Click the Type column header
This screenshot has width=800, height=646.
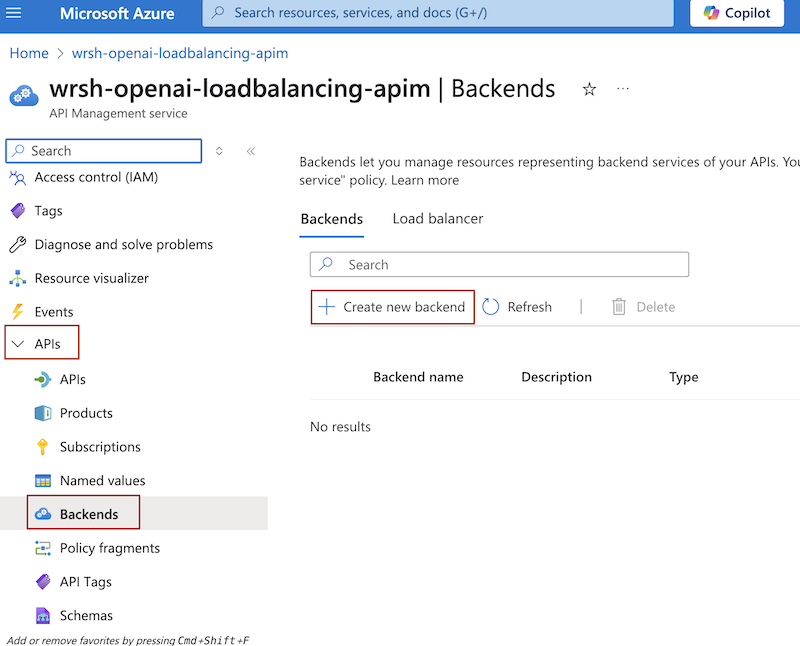pyautogui.click(x=684, y=377)
